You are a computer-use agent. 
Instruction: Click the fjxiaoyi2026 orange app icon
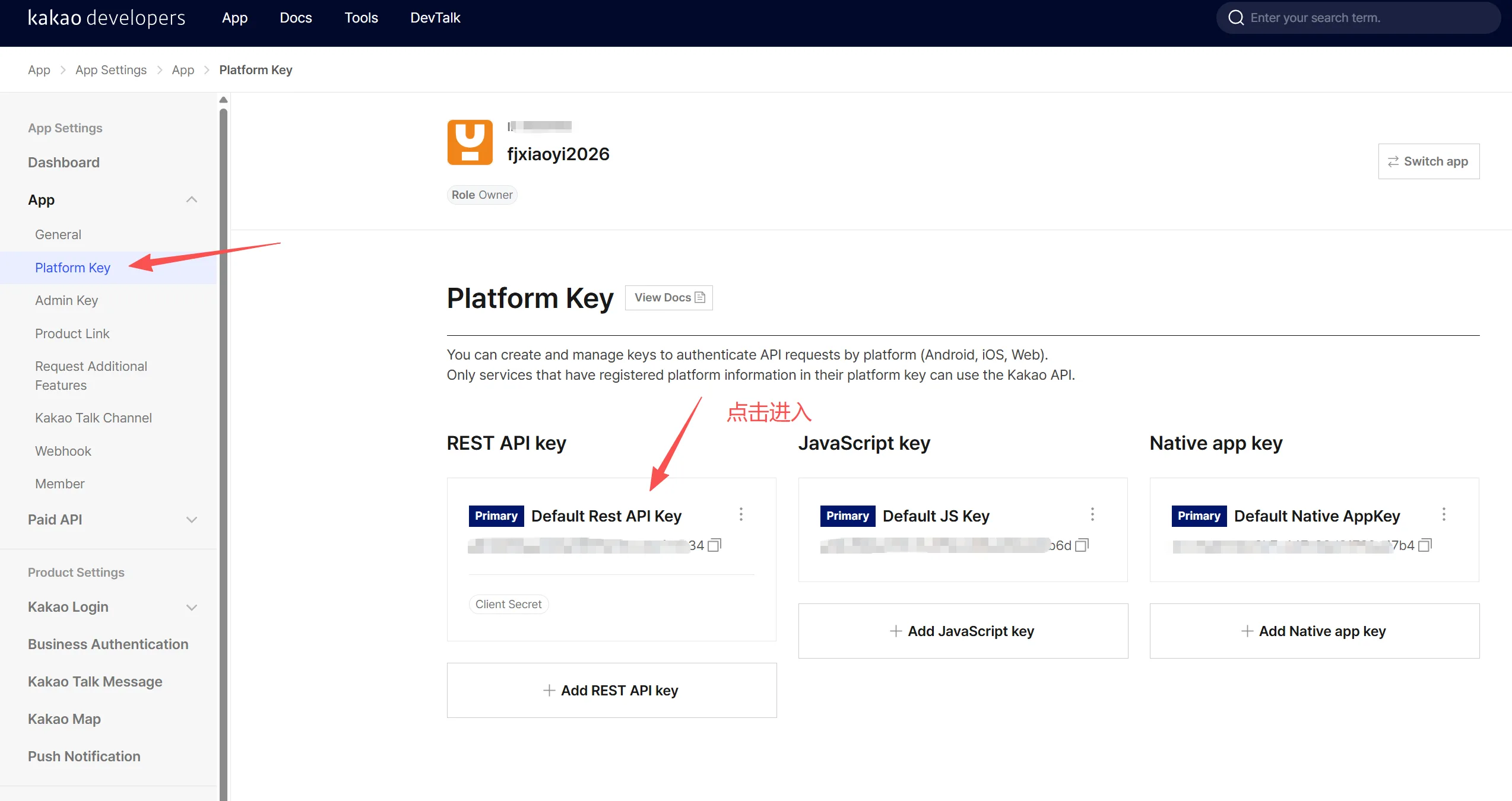pos(470,142)
